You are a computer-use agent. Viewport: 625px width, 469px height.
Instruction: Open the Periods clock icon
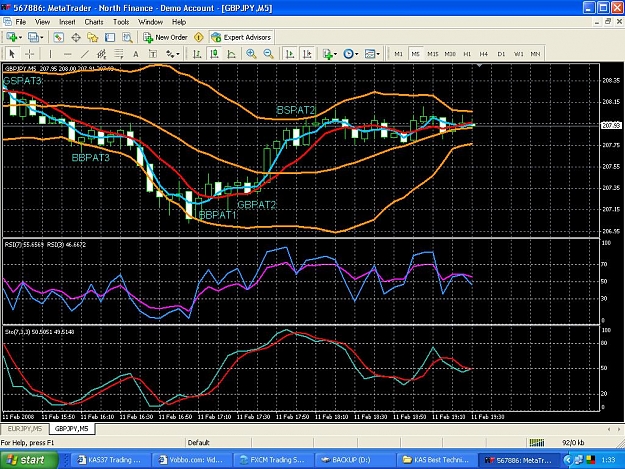348,54
